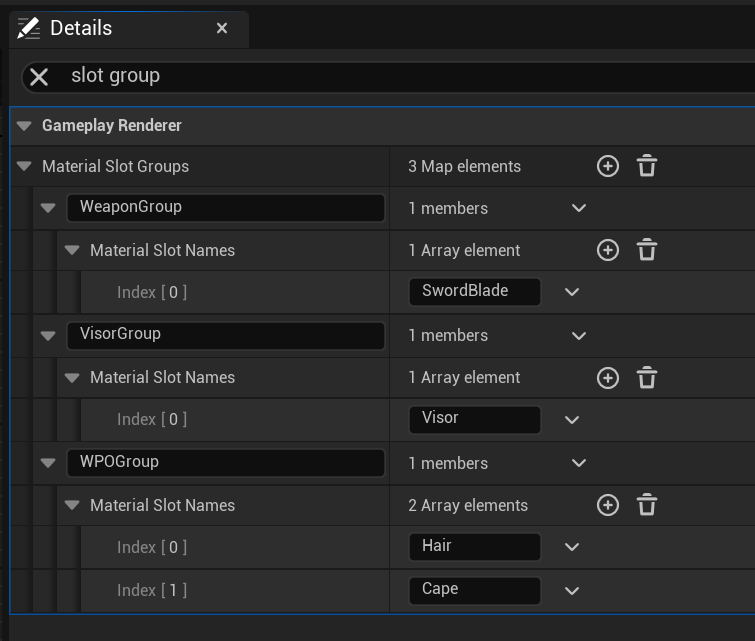Add an array element to WPOGroup slot names

click(x=608, y=505)
